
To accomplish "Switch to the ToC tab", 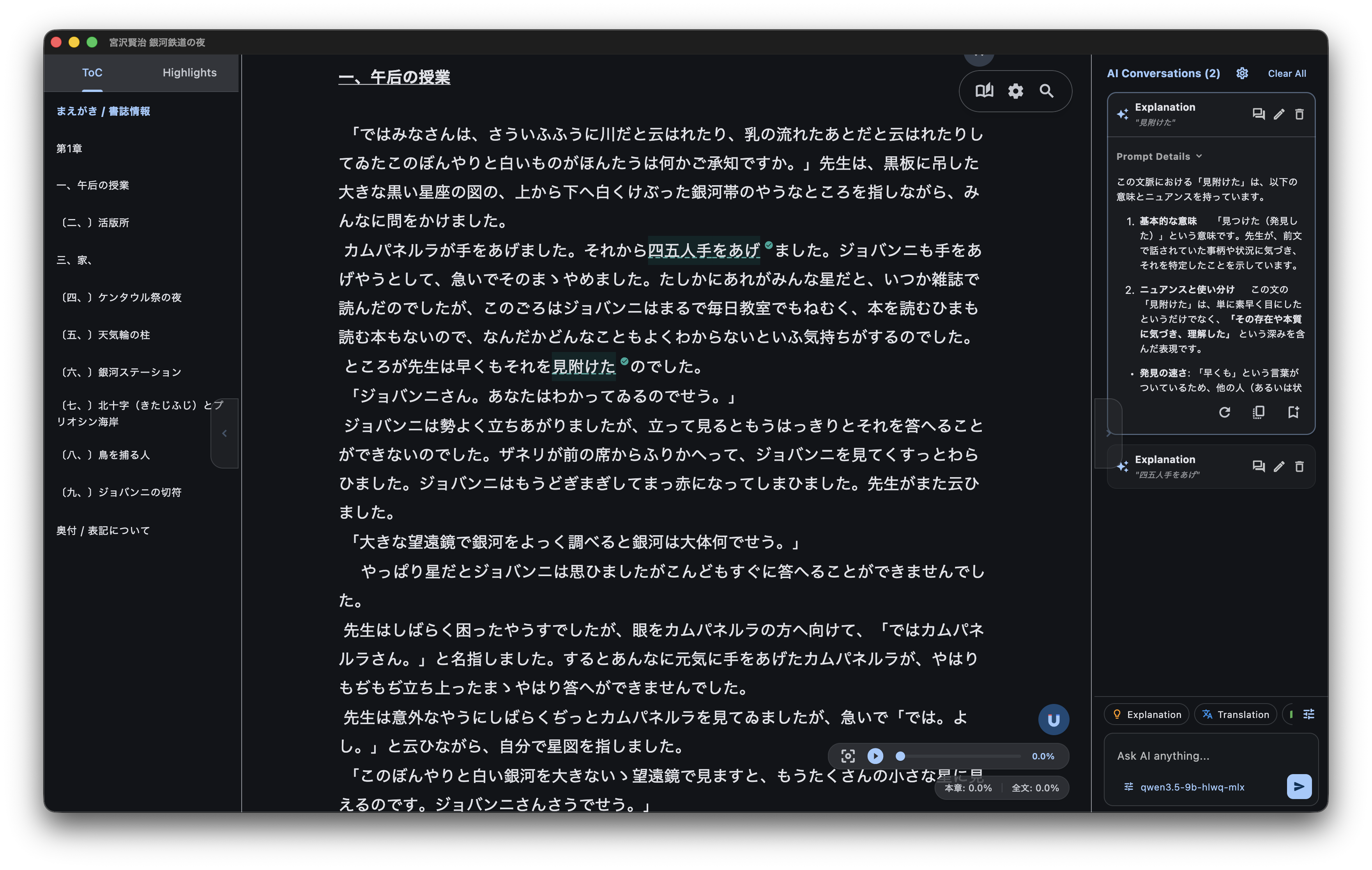I will click(x=92, y=73).
